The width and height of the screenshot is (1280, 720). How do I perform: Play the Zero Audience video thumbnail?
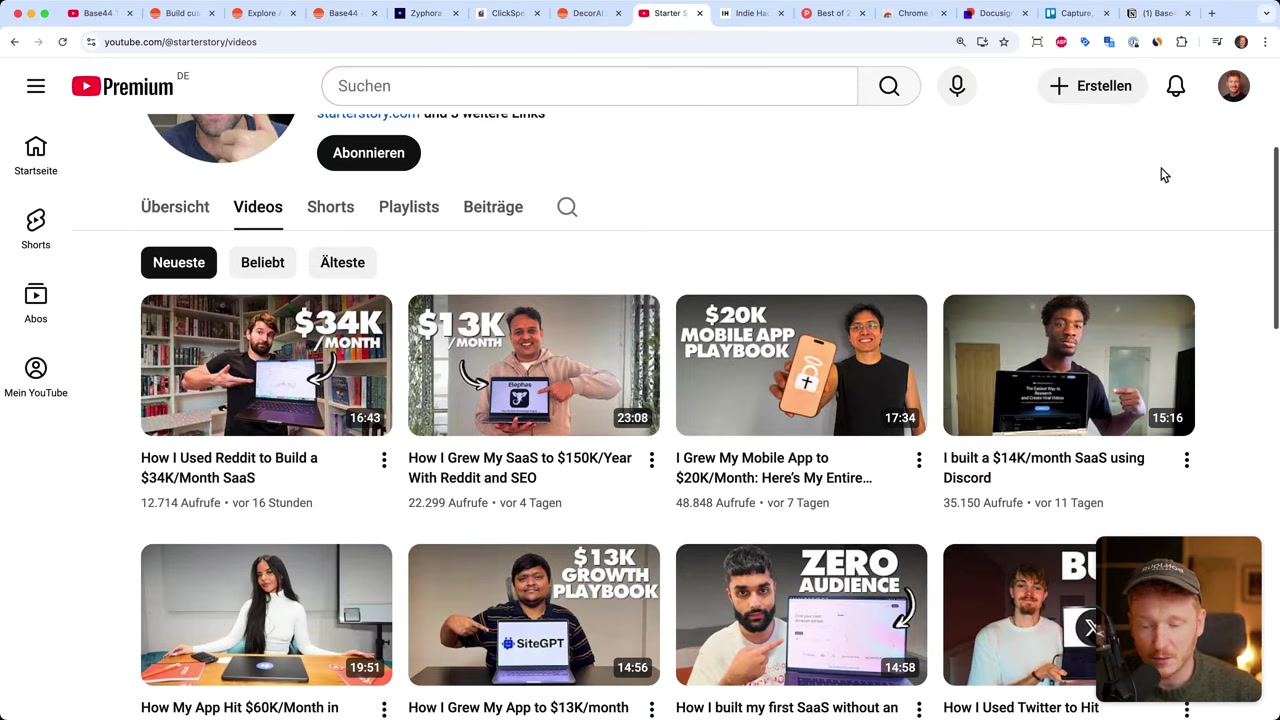(x=802, y=615)
